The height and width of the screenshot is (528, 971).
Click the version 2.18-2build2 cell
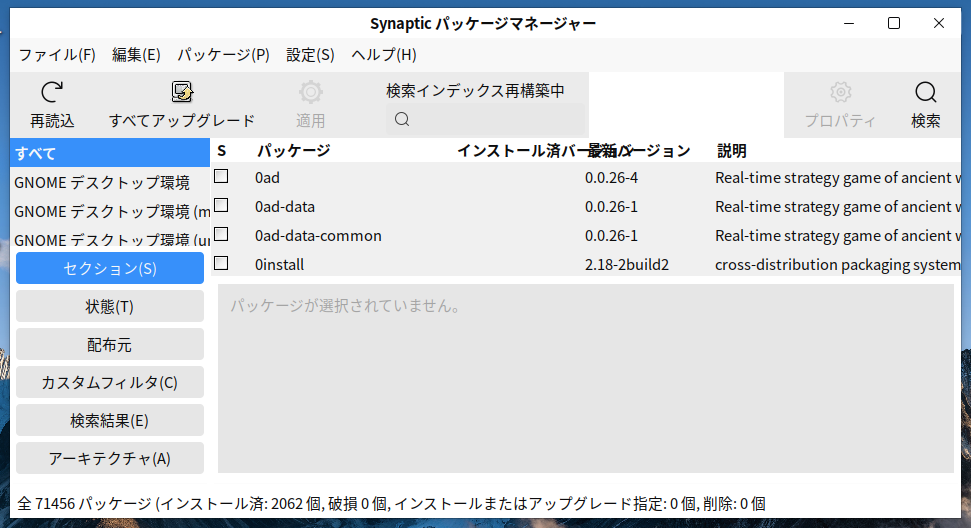coord(627,265)
